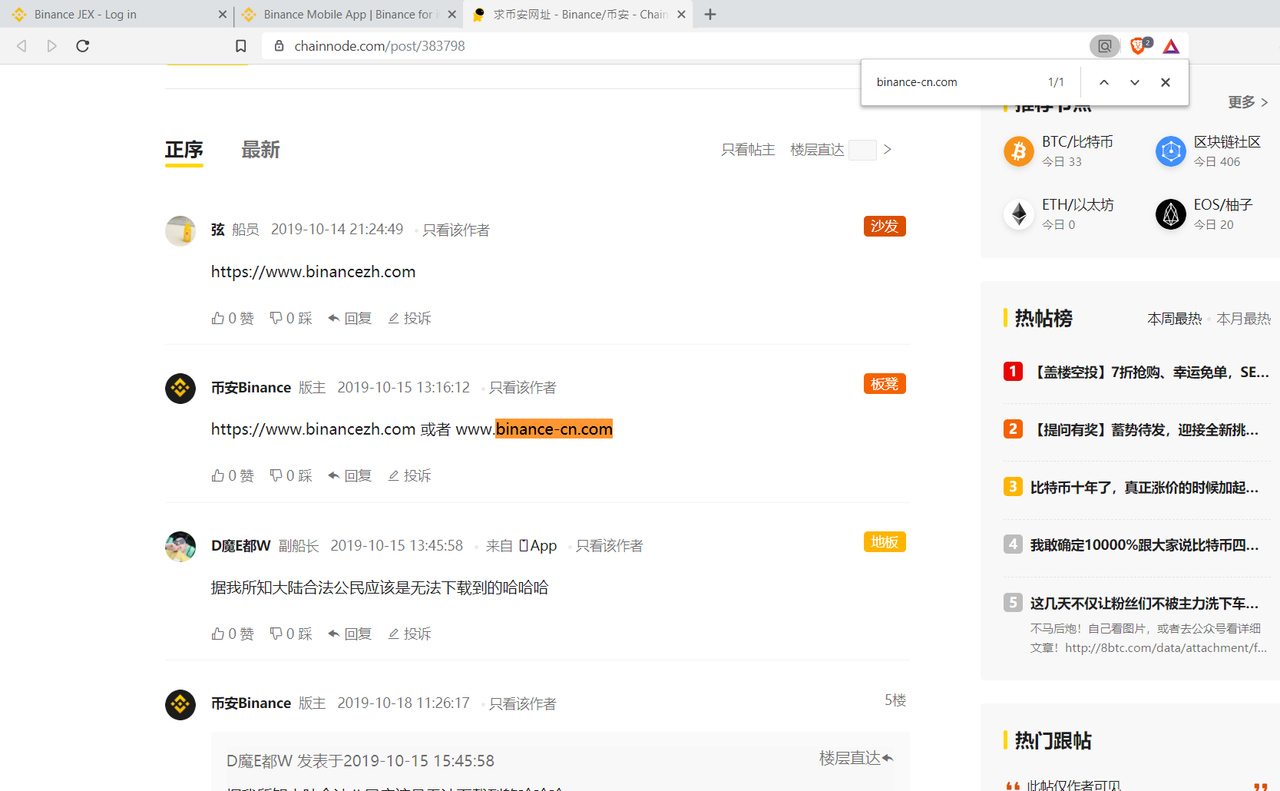The image size is (1280, 791).
Task: Report D魔E都W's post via 投诉
Action: (x=410, y=634)
